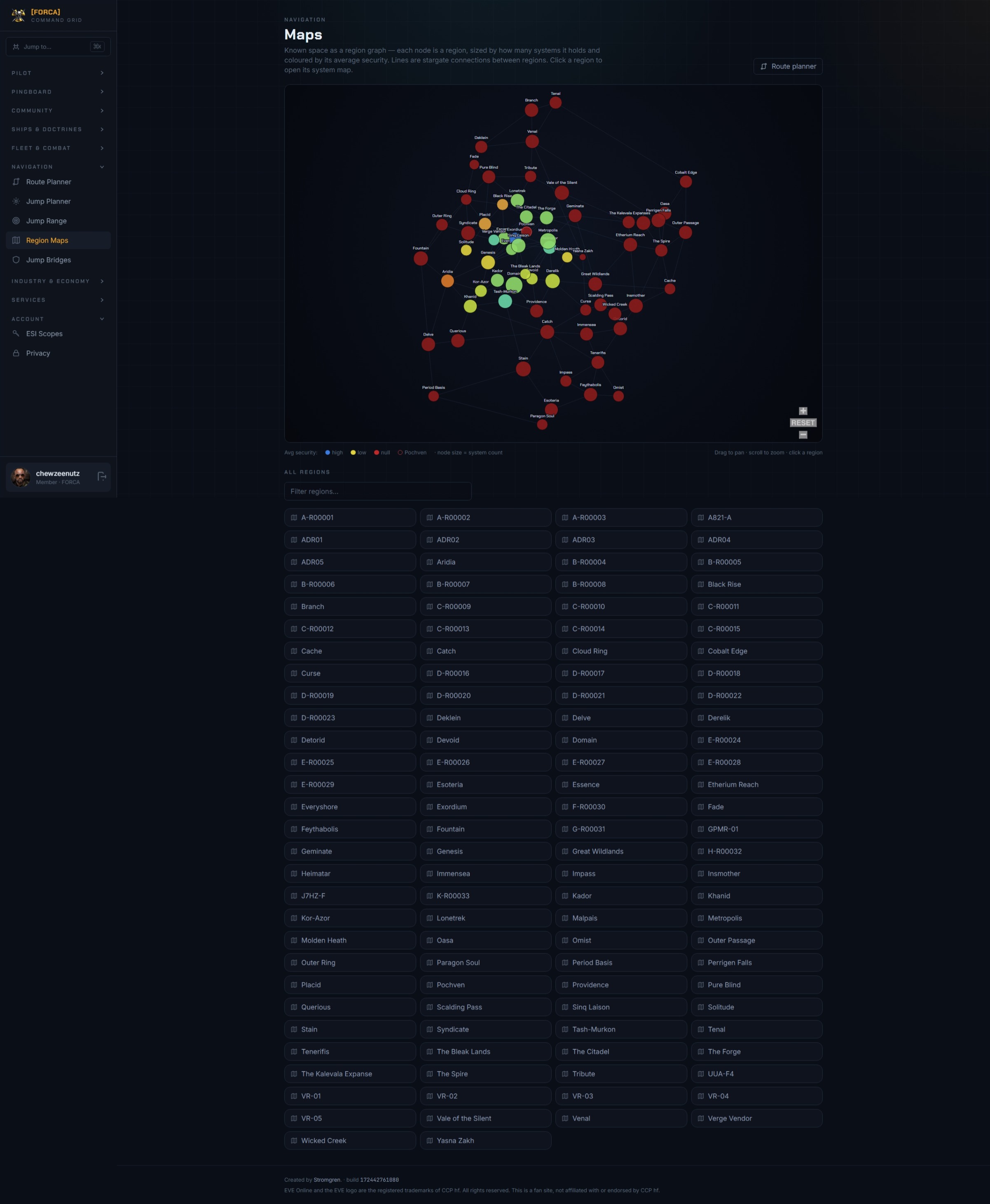Click the Omist region node on map
This screenshot has width=990, height=1204.
pos(618,396)
